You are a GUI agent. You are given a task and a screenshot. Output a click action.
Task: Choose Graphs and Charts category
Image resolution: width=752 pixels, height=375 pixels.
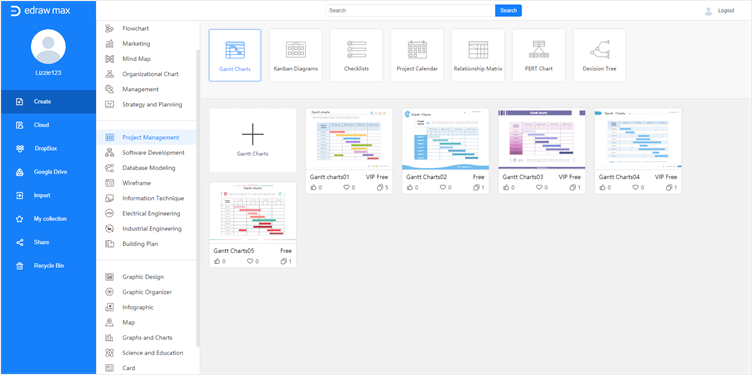click(x=146, y=338)
